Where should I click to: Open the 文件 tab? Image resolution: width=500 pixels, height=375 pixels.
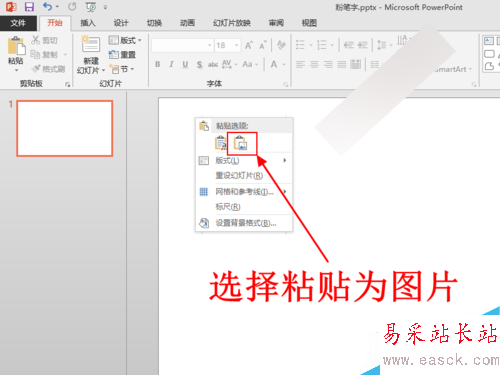pos(18,23)
